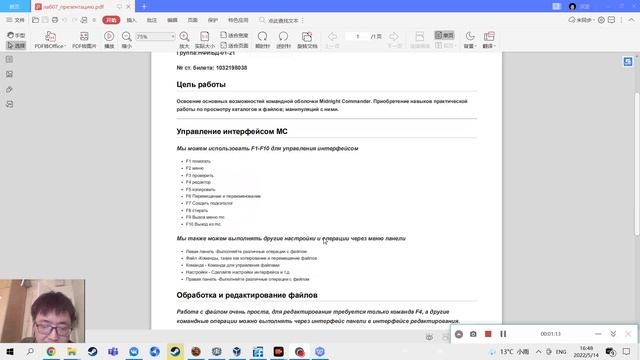Open the translate (翻译) dropdown
This screenshot has height=360, width=640.
point(489,40)
